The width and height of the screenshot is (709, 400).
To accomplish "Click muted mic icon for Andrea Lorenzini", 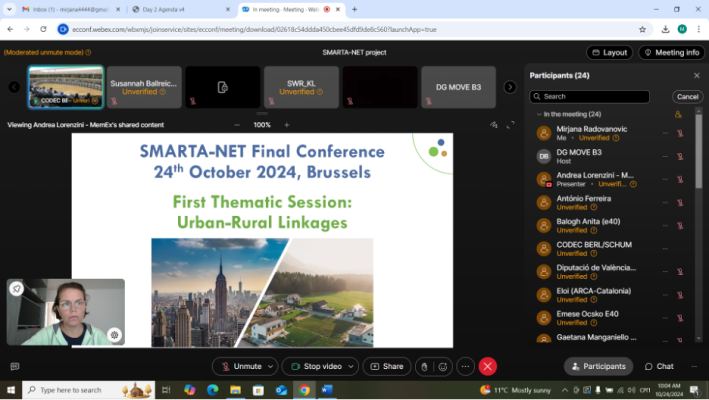I will [680, 179].
